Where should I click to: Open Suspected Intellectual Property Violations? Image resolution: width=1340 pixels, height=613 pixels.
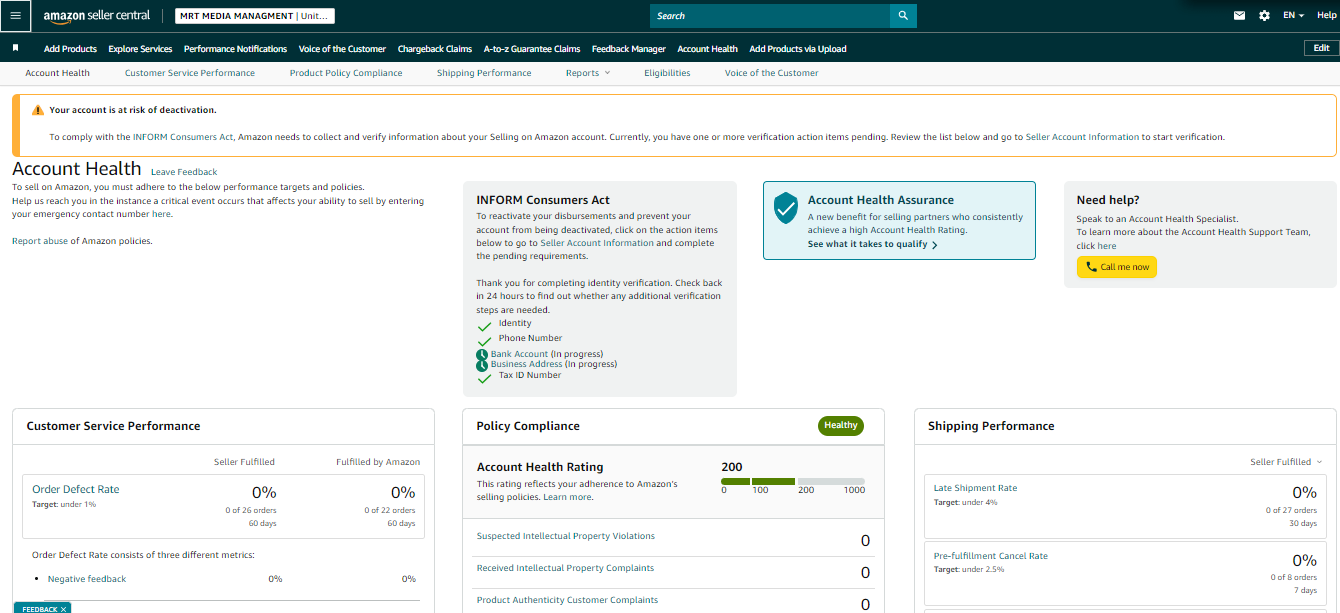tap(566, 536)
